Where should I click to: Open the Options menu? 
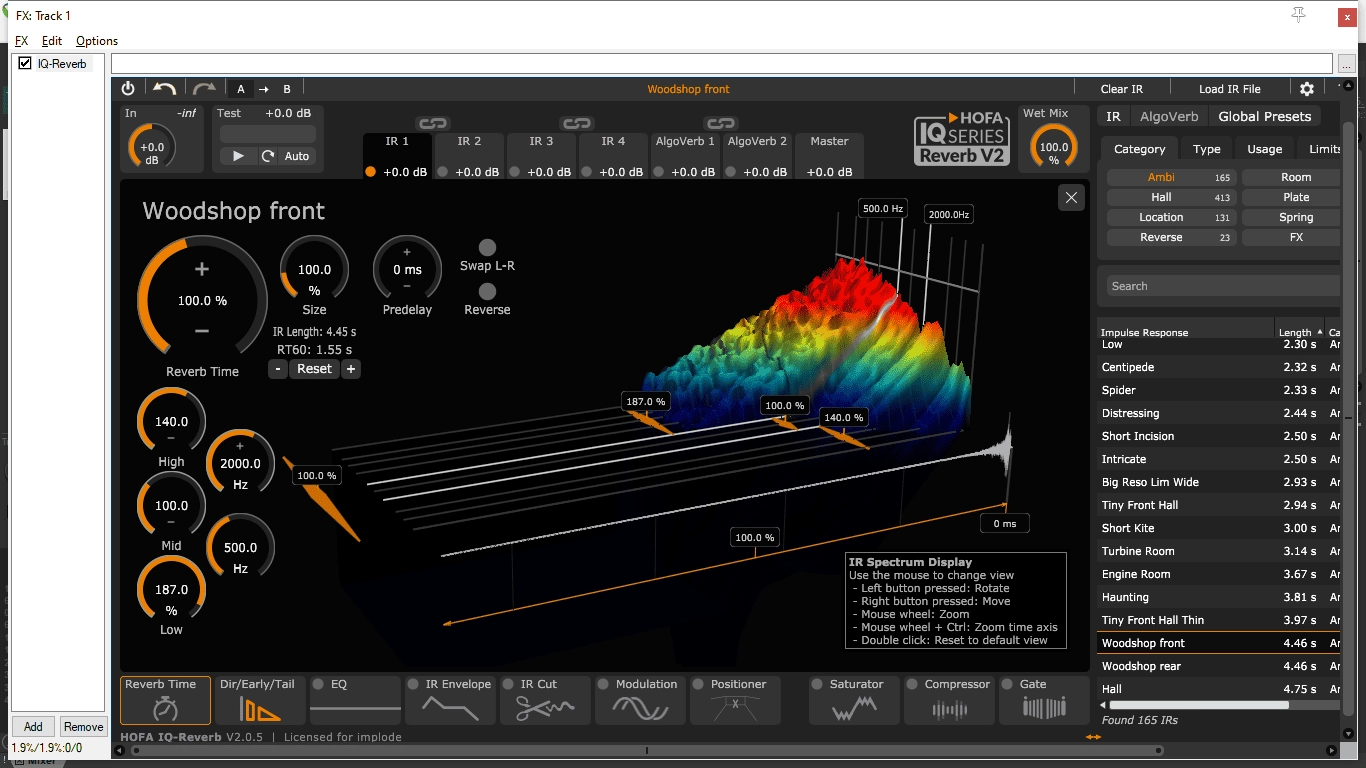[x=97, y=41]
